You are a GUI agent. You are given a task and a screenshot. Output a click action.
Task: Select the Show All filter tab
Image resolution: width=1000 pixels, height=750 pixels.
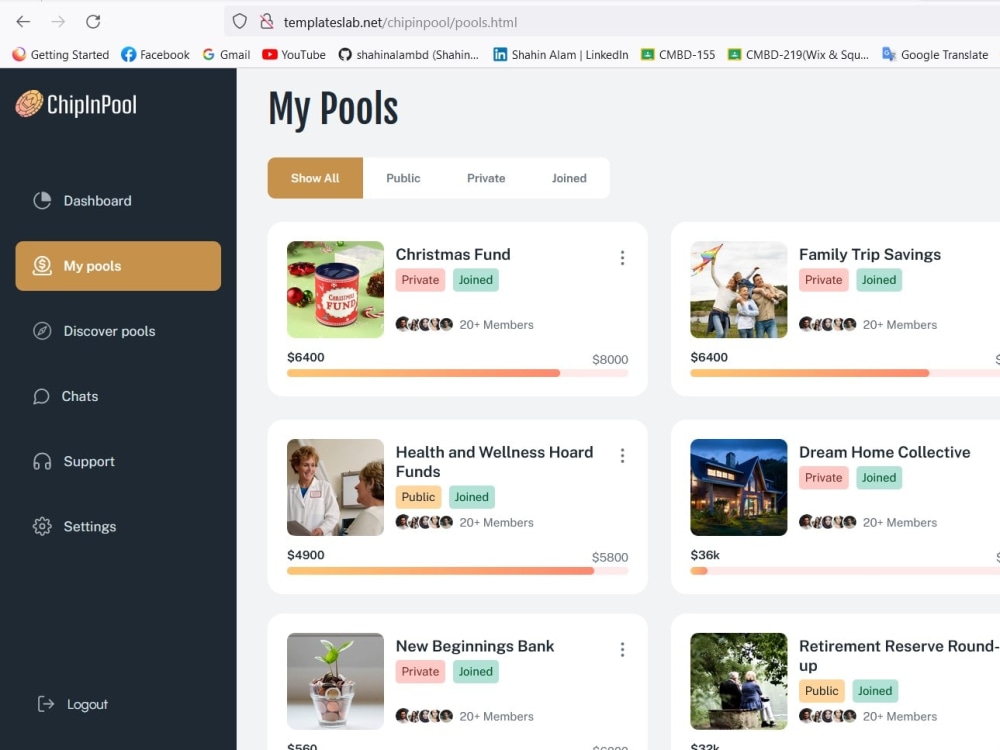point(315,178)
